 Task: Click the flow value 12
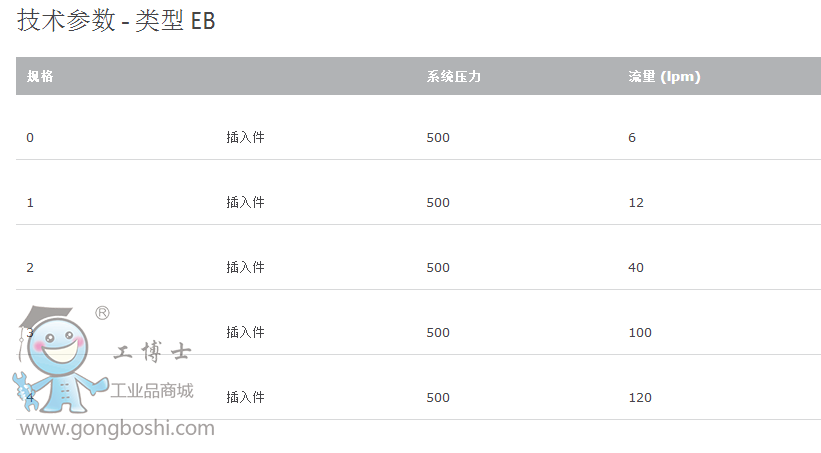pyautogui.click(x=636, y=203)
